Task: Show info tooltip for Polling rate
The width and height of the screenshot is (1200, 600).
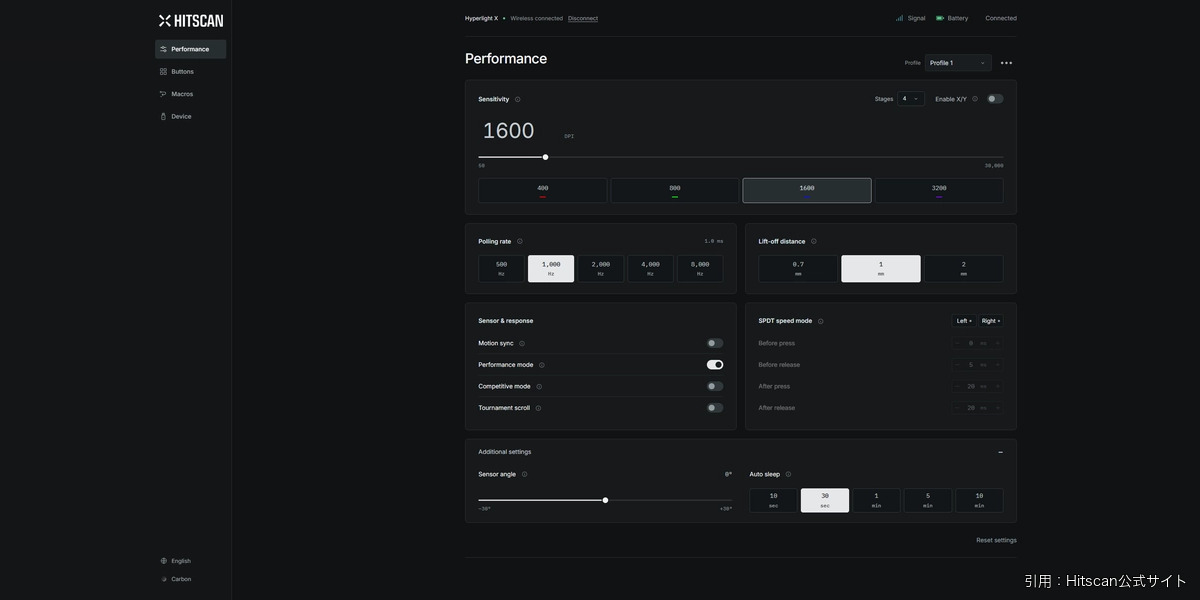Action: (x=519, y=241)
